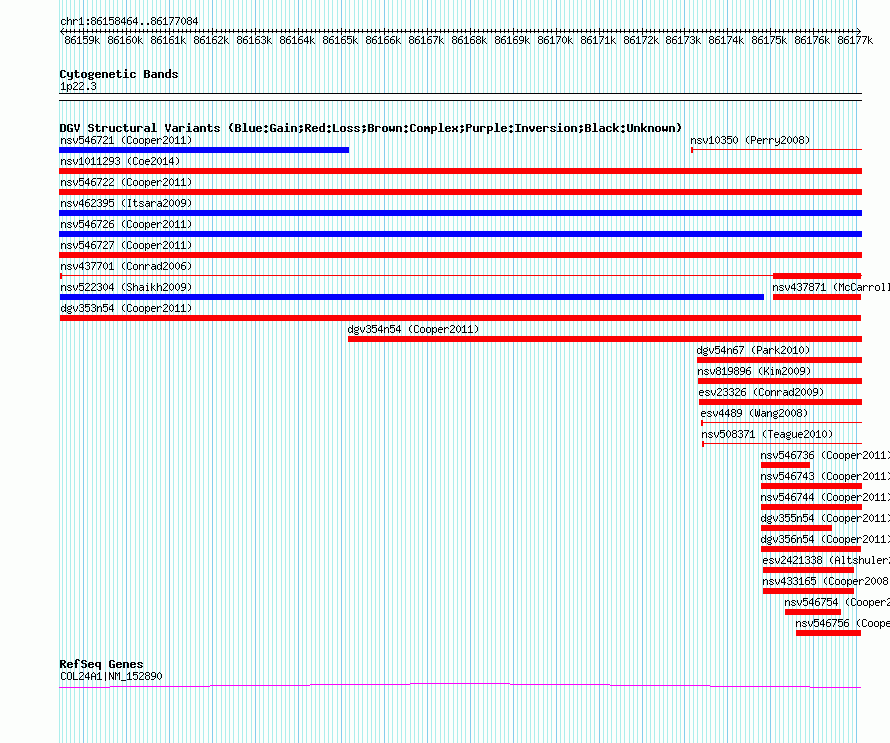
Task: Click the nsv522304 (Shaikh2009) label
Action: click(x=126, y=287)
